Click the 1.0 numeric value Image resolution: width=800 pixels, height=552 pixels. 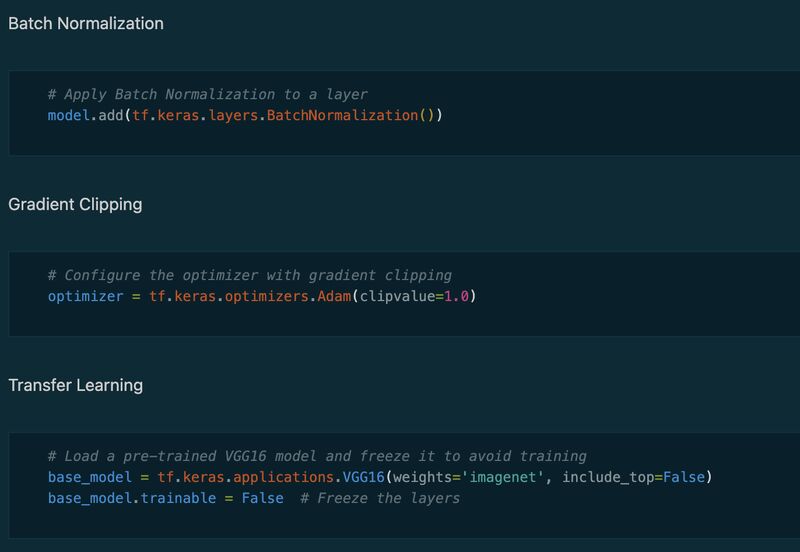[x=456, y=296]
